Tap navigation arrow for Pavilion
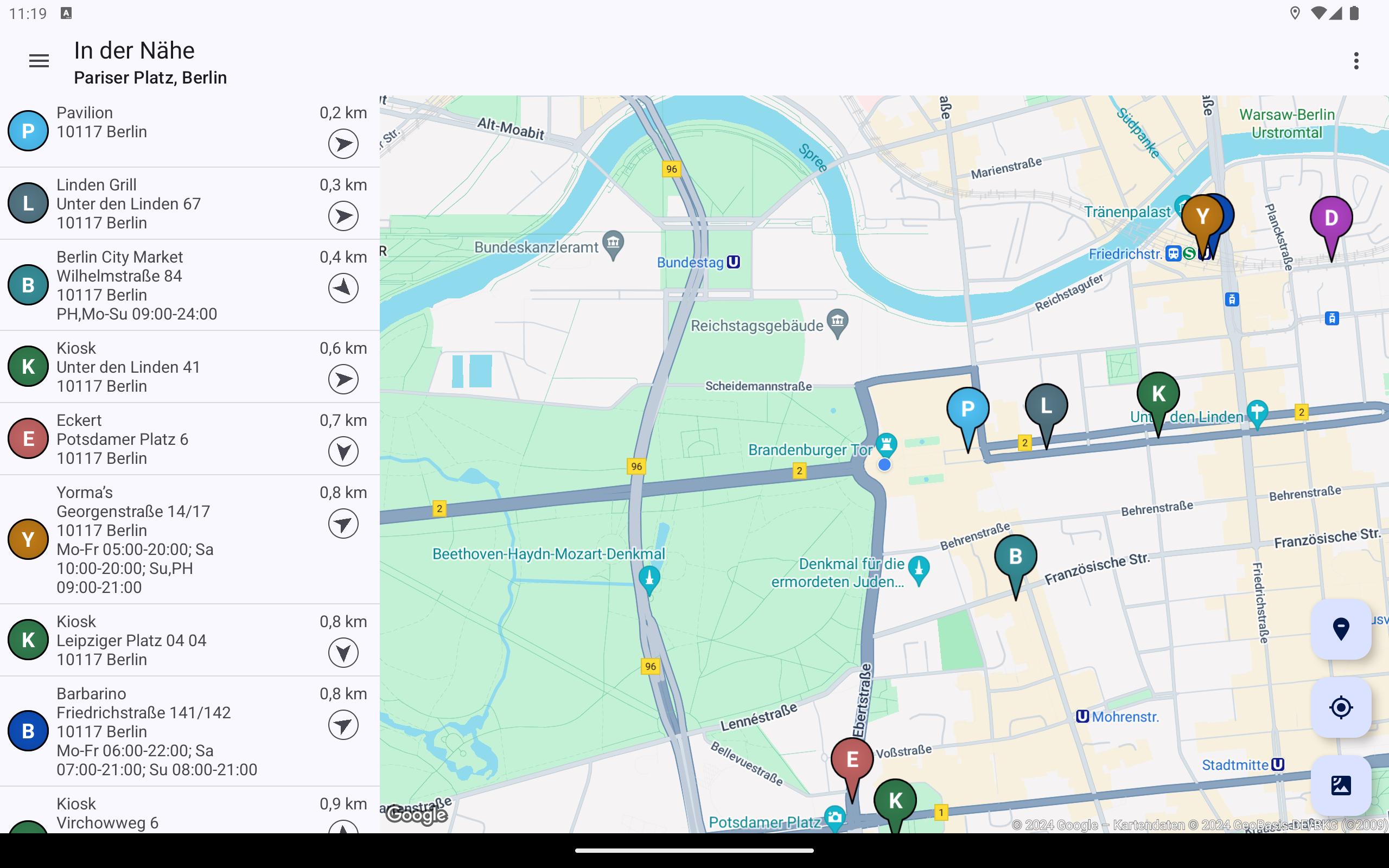This screenshot has width=1389, height=868. (343, 144)
